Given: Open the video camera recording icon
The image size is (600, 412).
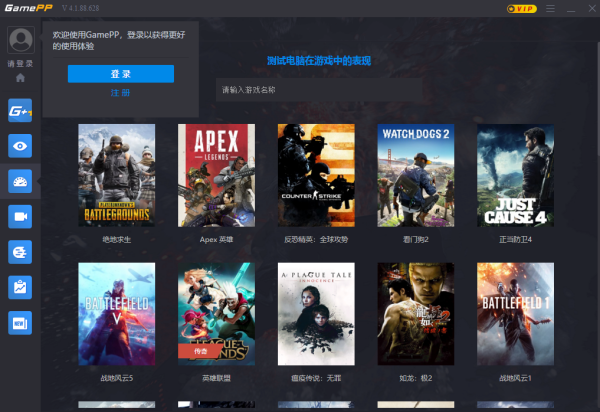Looking at the screenshot, I should [x=20, y=217].
